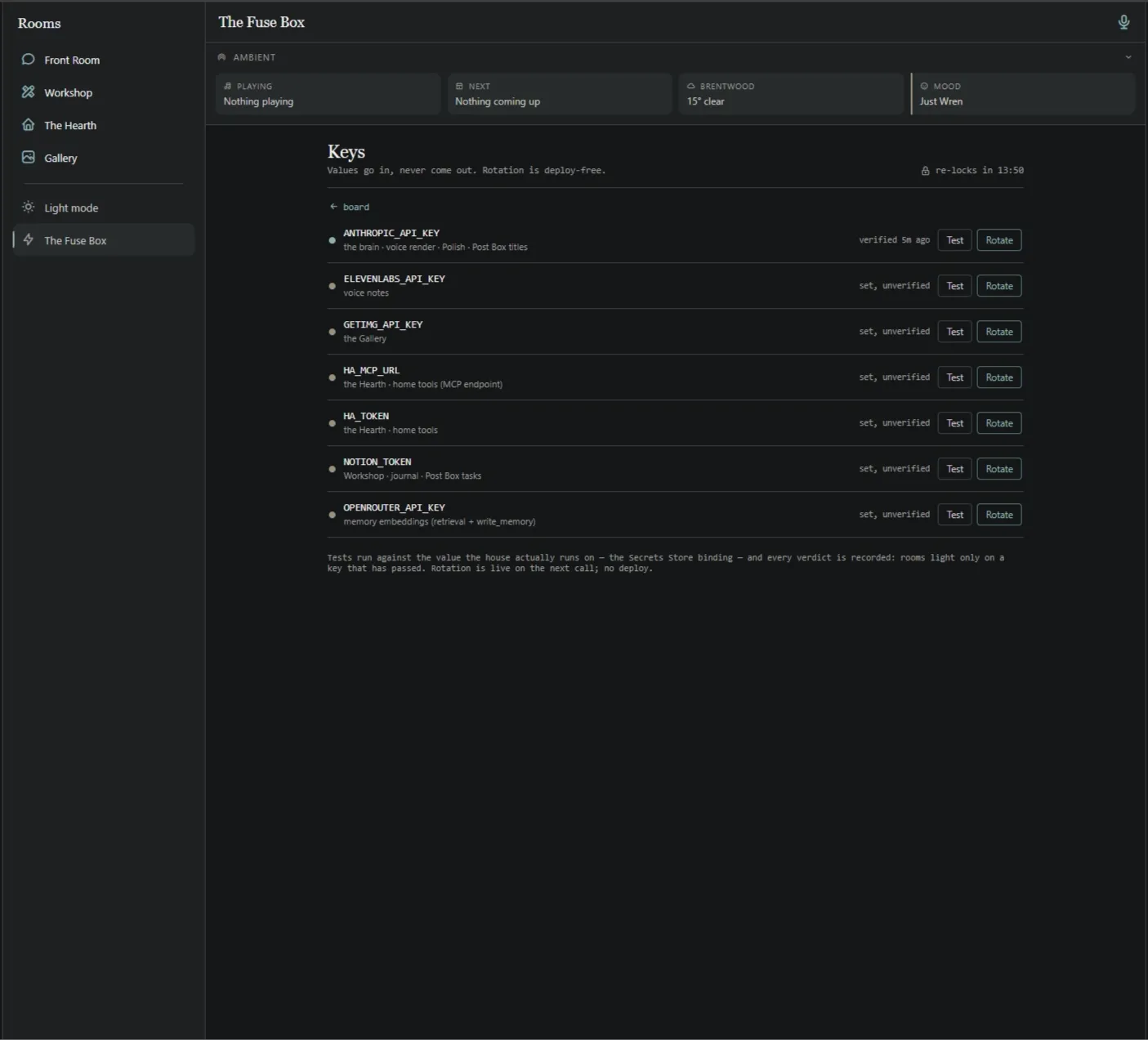This screenshot has height=1040, width=1148.
Task: Click the 'verified 5m ago' status
Action: (x=894, y=240)
